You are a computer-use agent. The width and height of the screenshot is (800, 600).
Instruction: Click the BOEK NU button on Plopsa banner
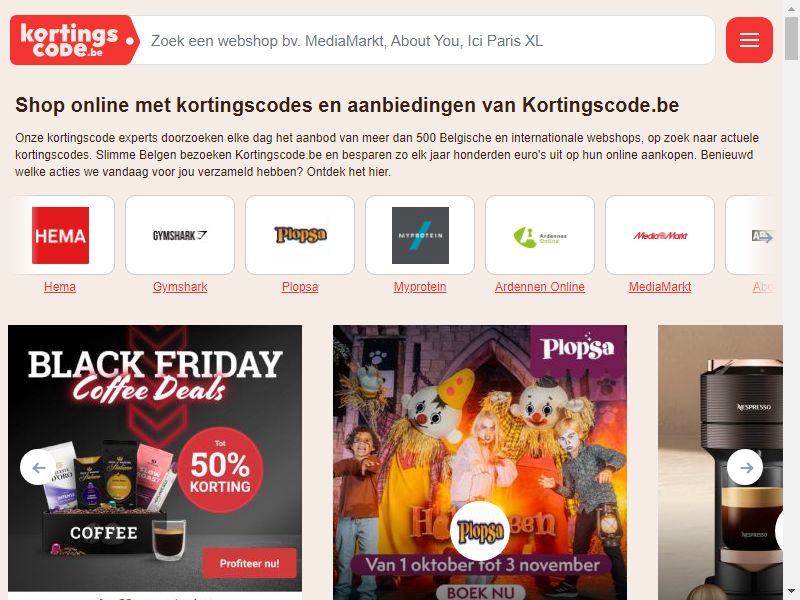tap(480, 592)
